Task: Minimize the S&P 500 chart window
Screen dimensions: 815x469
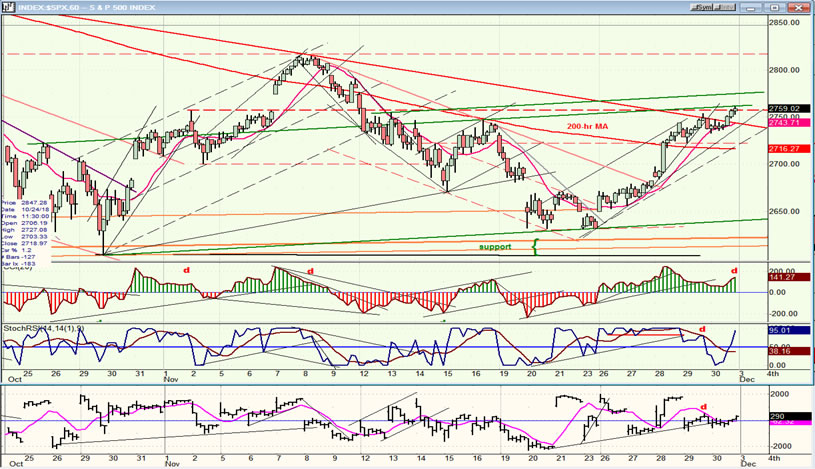Action: [x=752, y=7]
